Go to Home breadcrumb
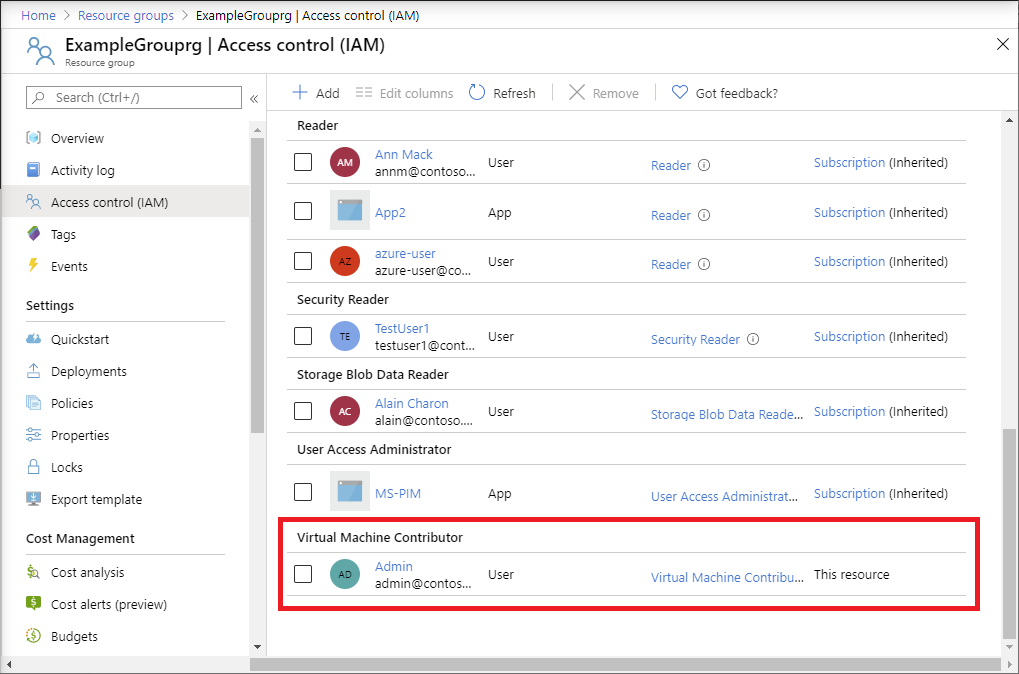This screenshot has height=674, width=1019. [x=38, y=15]
